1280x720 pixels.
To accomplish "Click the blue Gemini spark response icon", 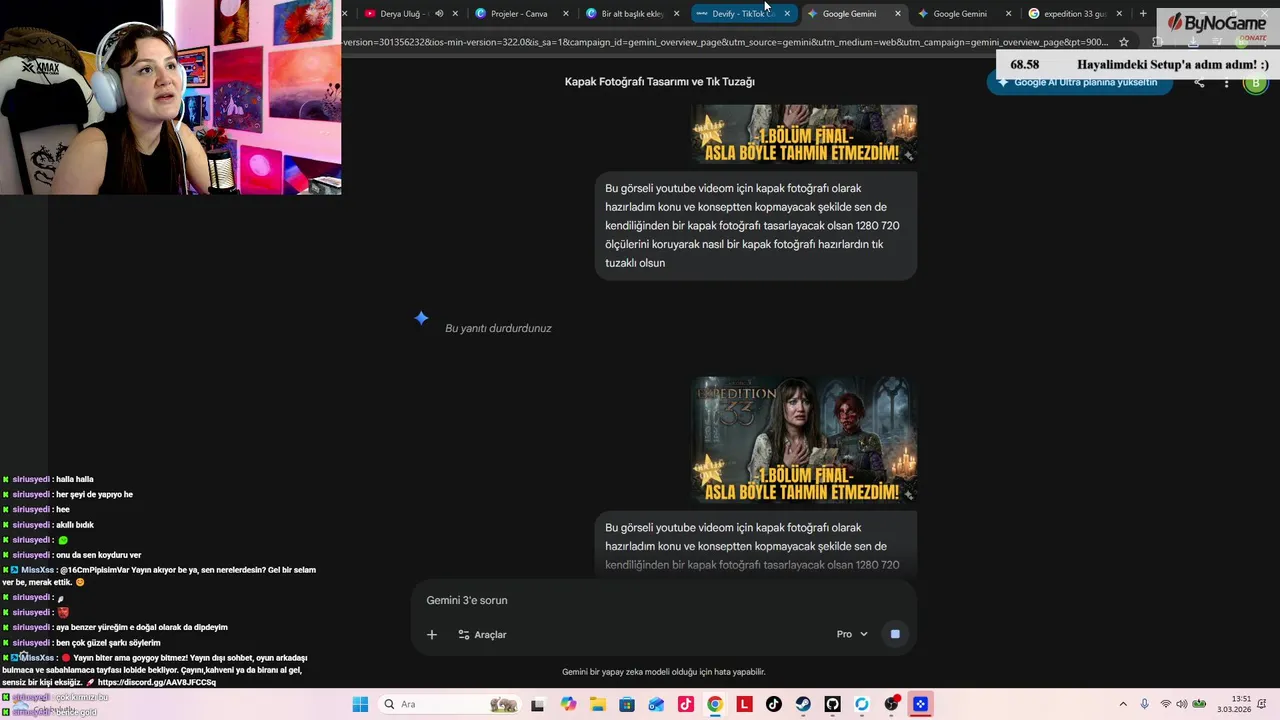I will pos(421,318).
